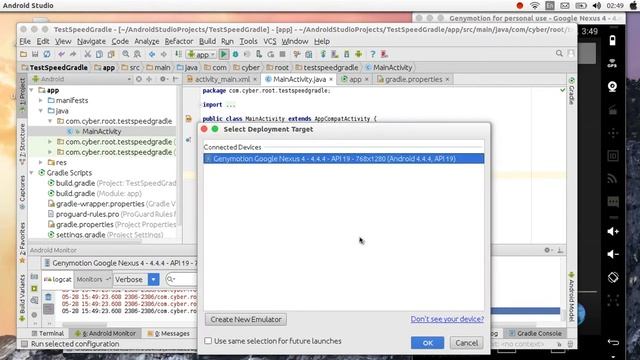Click the logcat search input field
Screen dimensions: 640x360
tap(182, 279)
